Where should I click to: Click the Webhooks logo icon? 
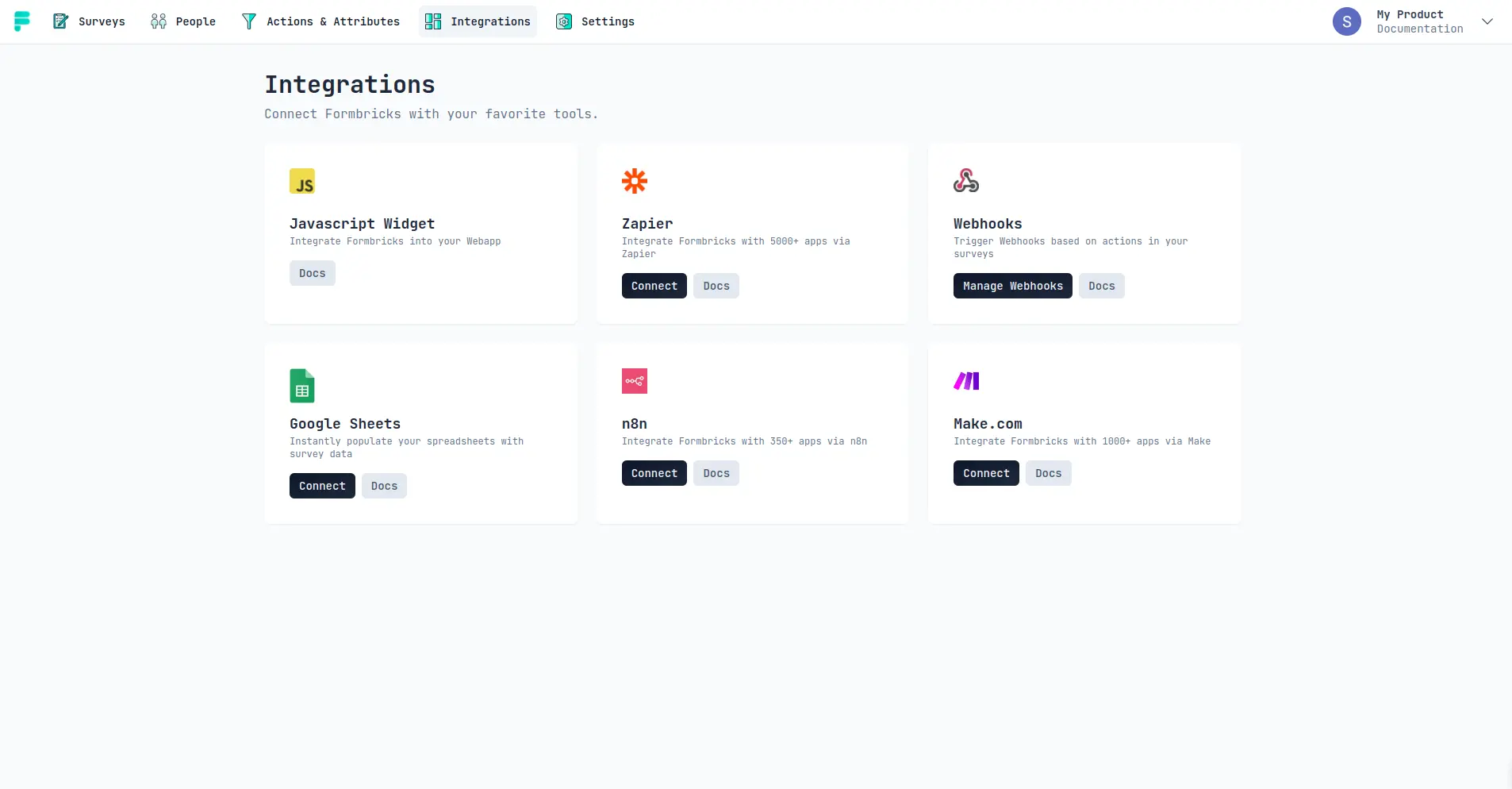966,181
